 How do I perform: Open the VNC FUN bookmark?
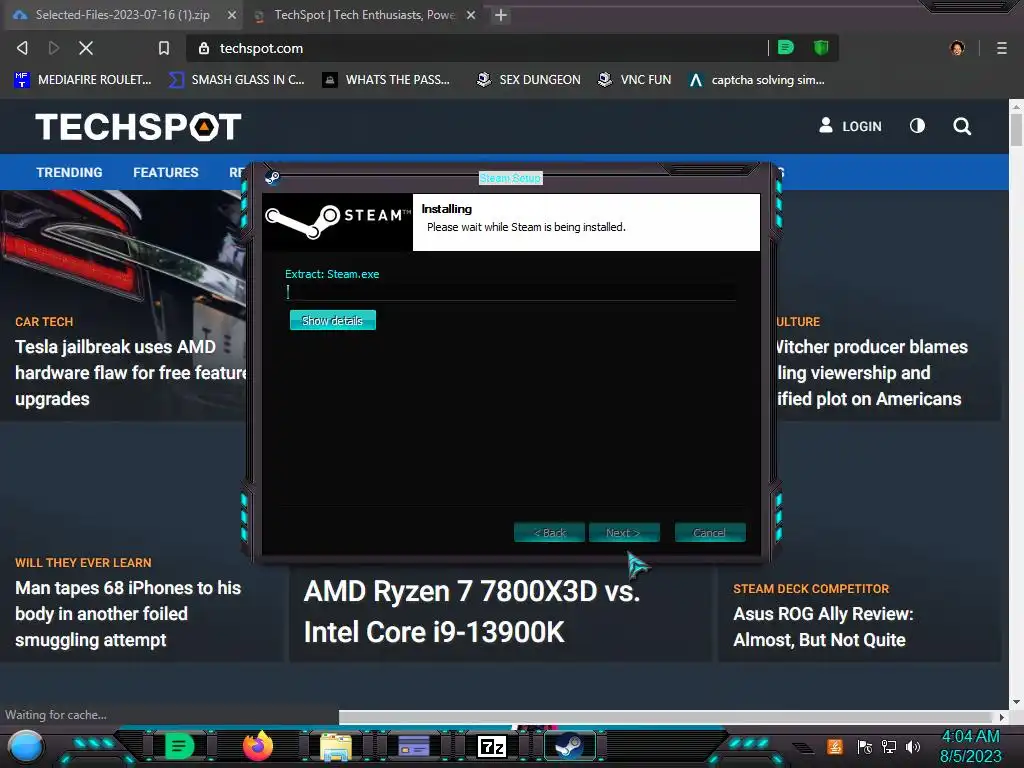[634, 80]
